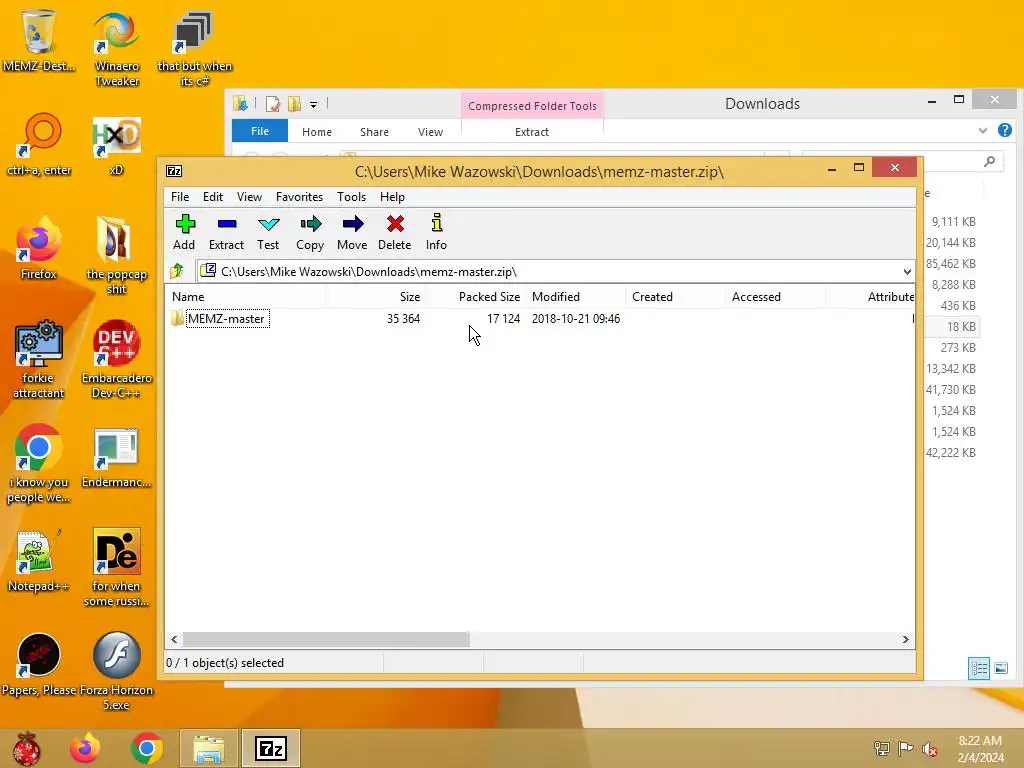Select the Forza Horizon 5.exe desktop icon
Screen dimensions: 1024x768
coord(116,671)
